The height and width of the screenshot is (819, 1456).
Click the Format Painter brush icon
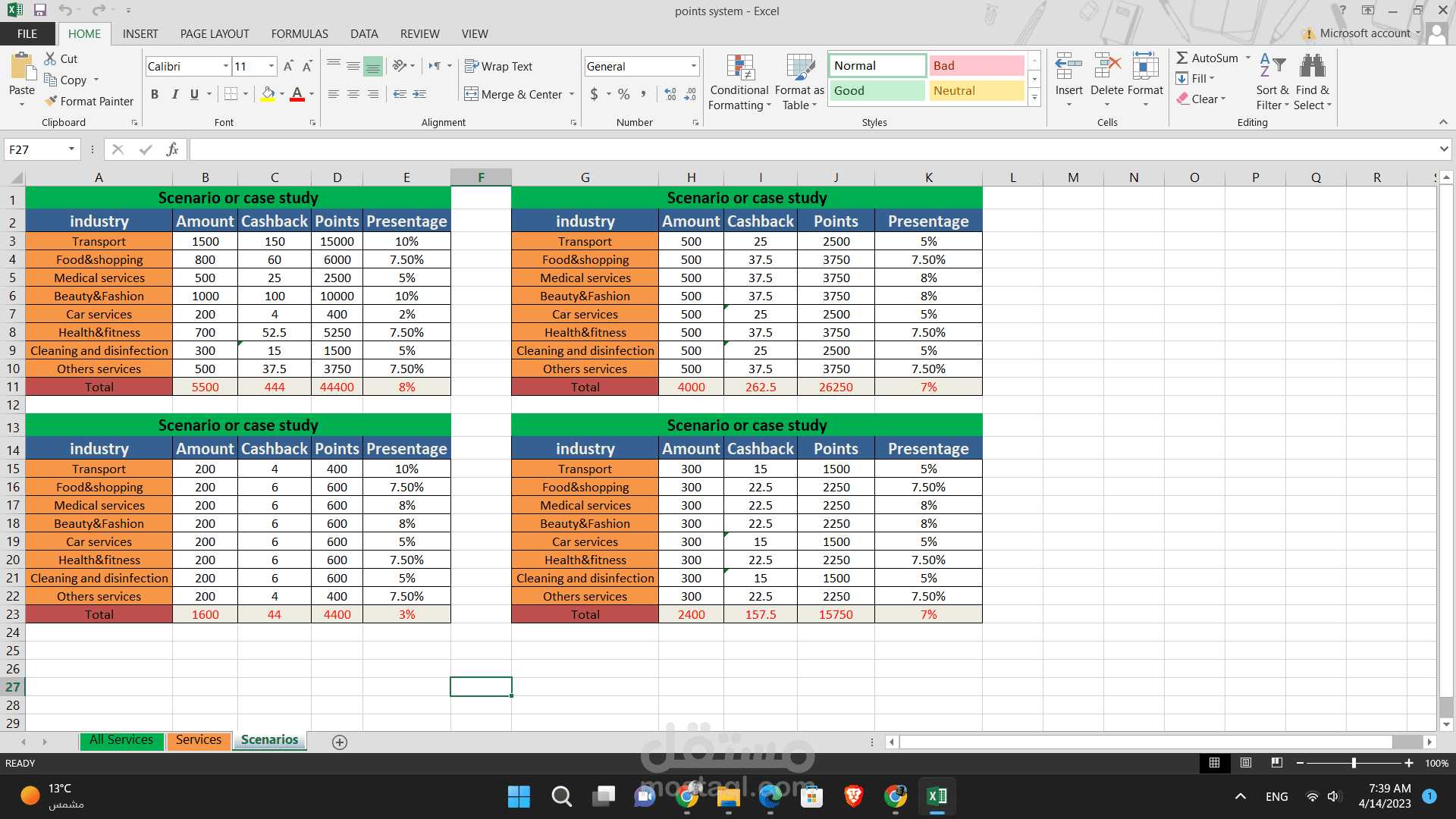(x=51, y=101)
